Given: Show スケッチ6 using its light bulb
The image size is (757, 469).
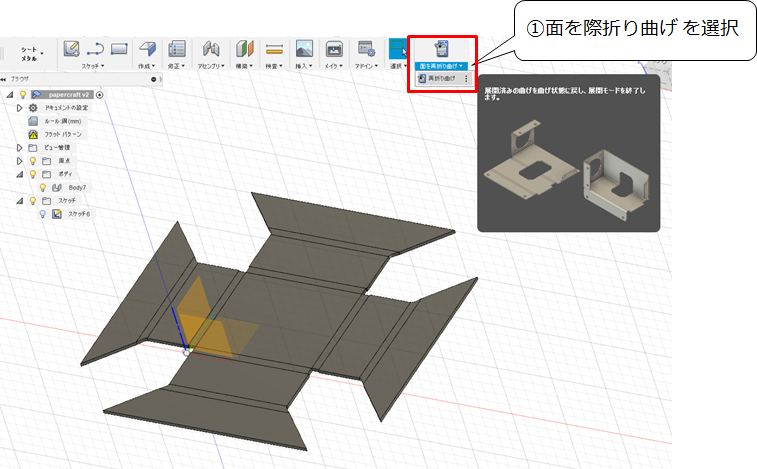Looking at the screenshot, I should [x=43, y=213].
